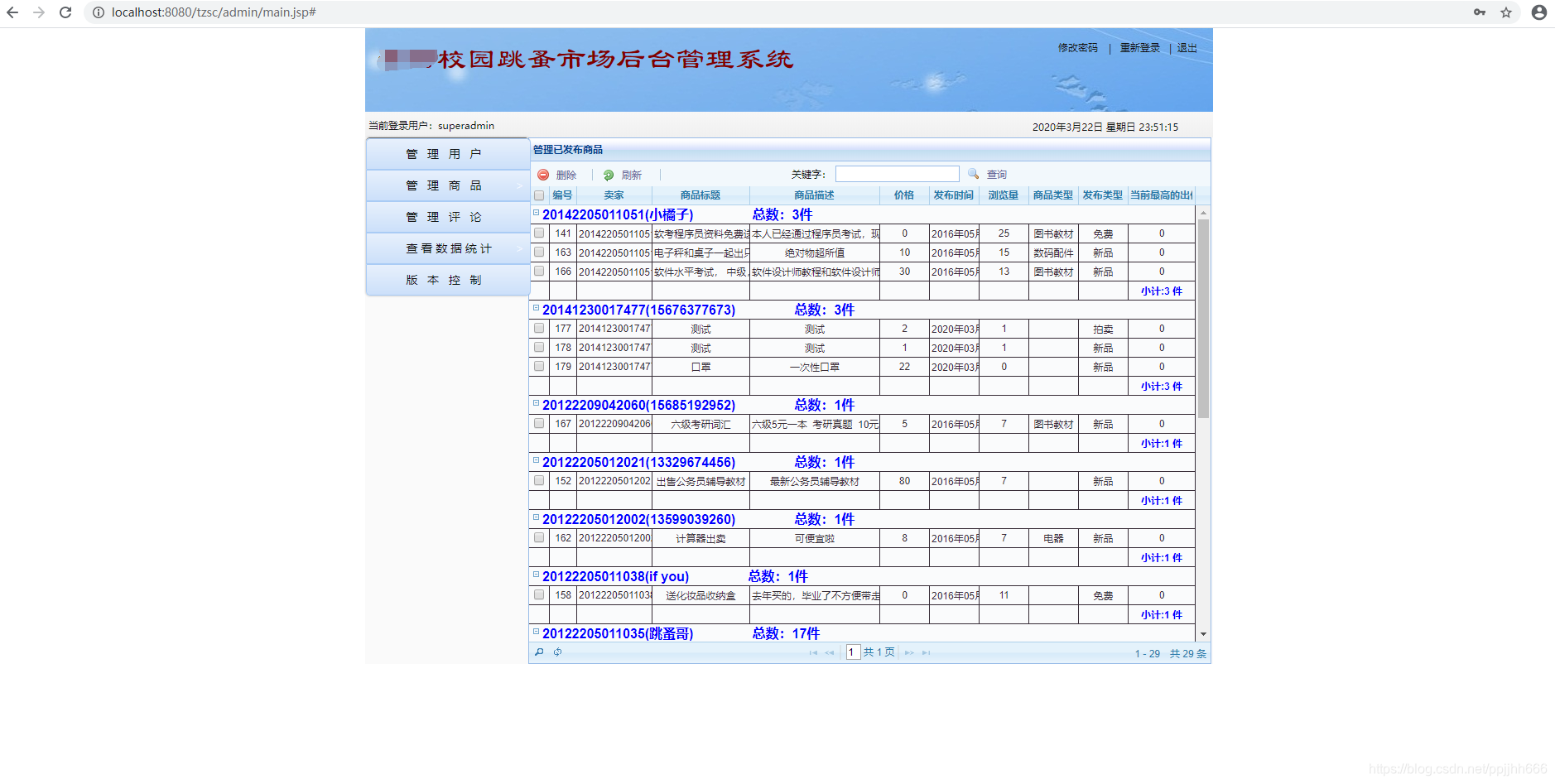
Task: Click the 修改密码 link in header
Action: (1077, 48)
